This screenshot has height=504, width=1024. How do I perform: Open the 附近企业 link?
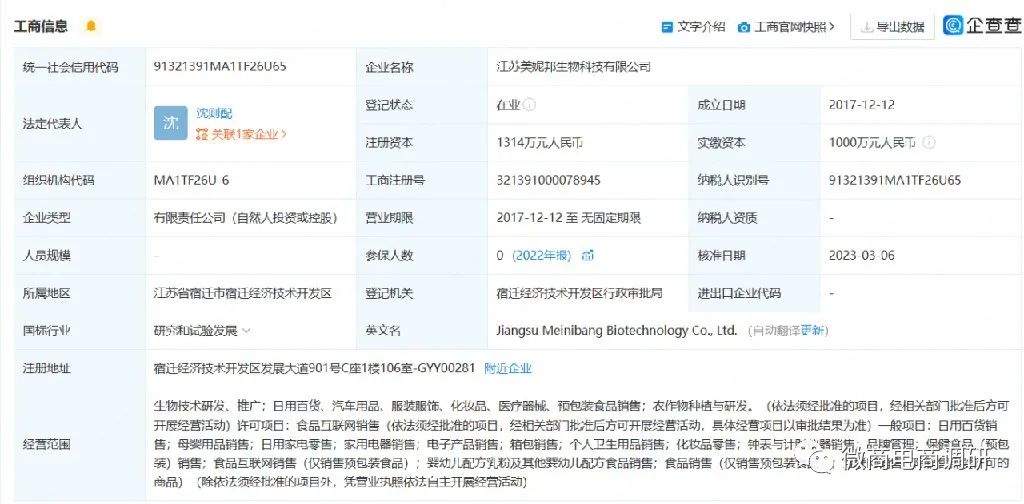pos(508,369)
